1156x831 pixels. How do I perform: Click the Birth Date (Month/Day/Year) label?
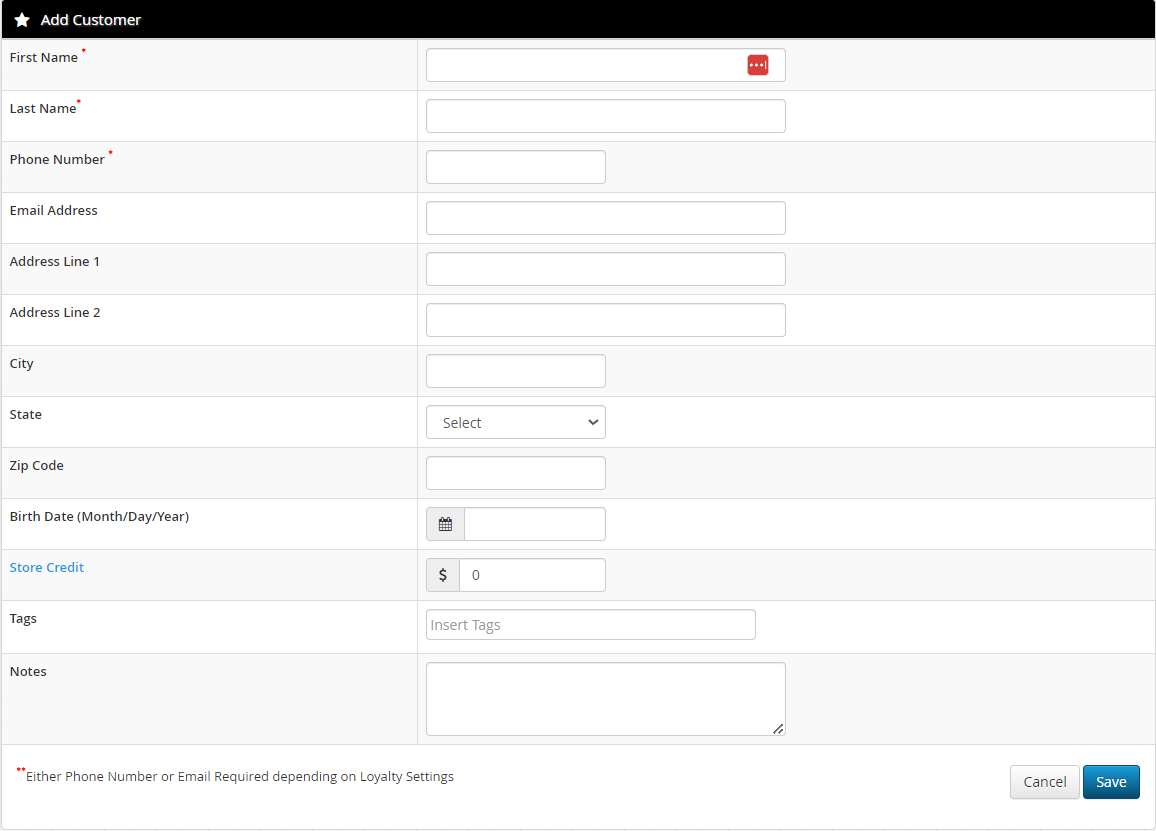99,516
